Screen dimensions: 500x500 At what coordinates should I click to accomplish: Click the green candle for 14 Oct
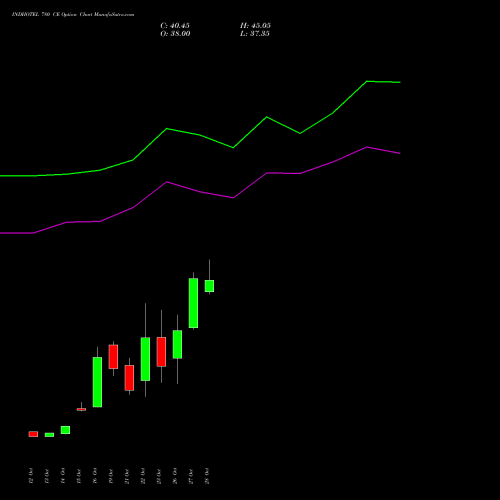click(65, 430)
